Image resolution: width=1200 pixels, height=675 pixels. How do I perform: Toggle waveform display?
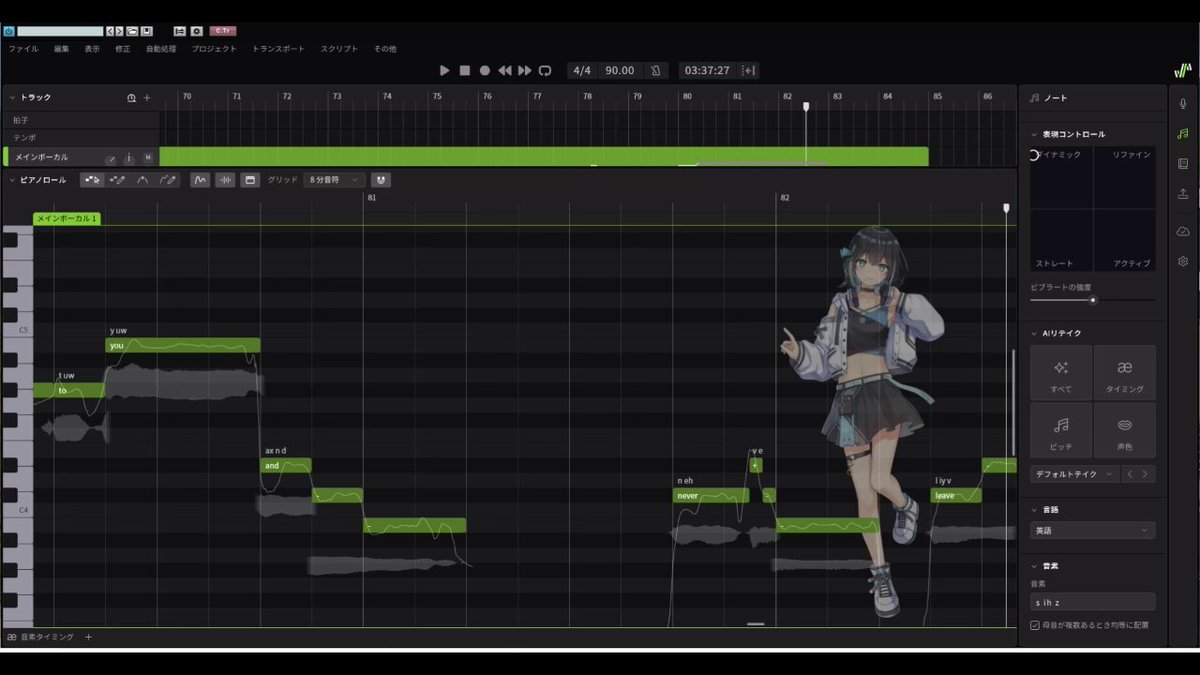225,180
